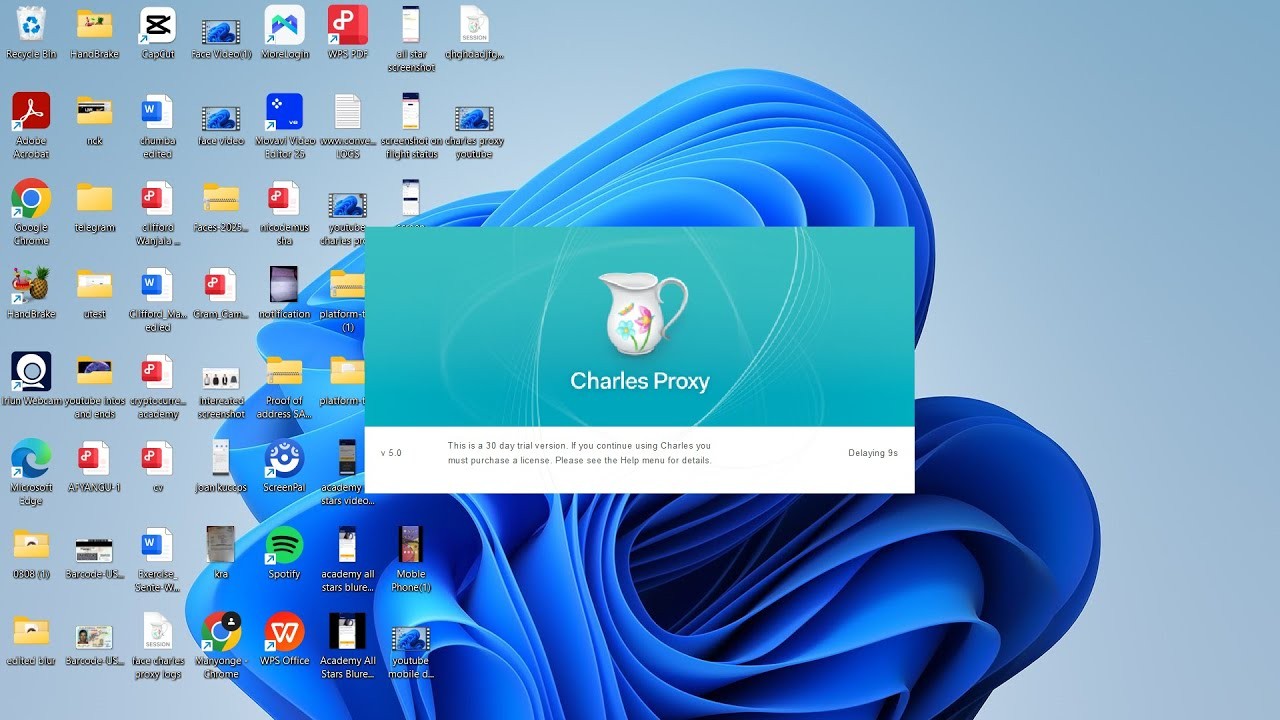The width and height of the screenshot is (1280, 720).
Task: Select the all star screenshot file
Action: point(411,40)
